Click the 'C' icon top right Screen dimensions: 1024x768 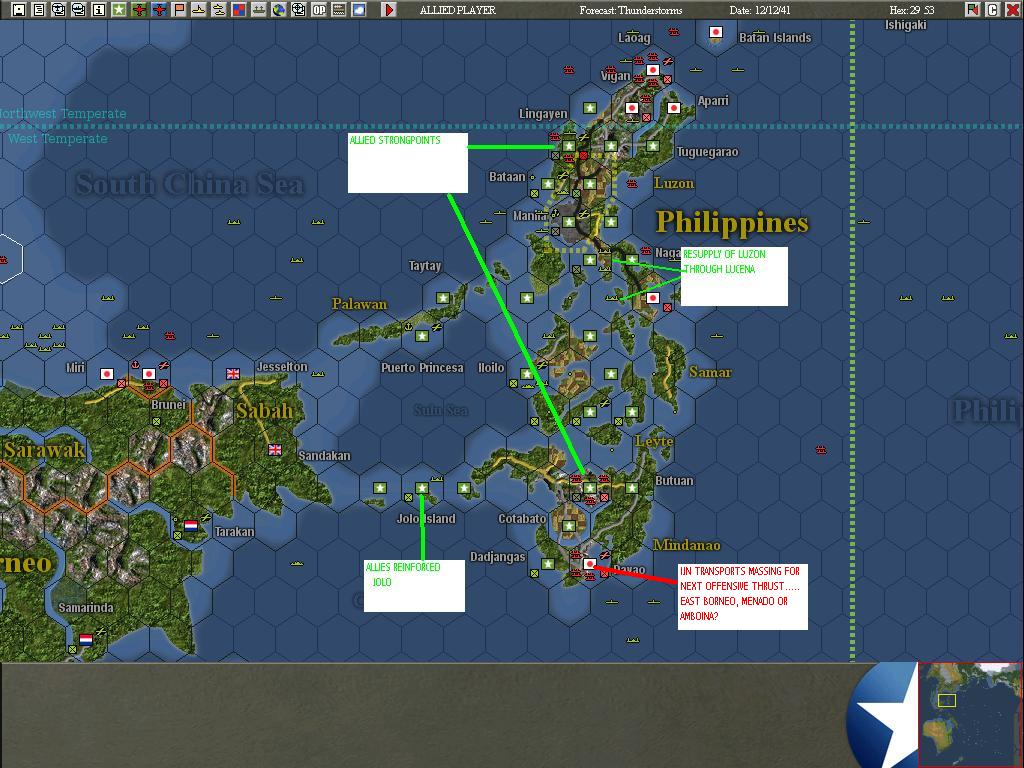point(992,10)
